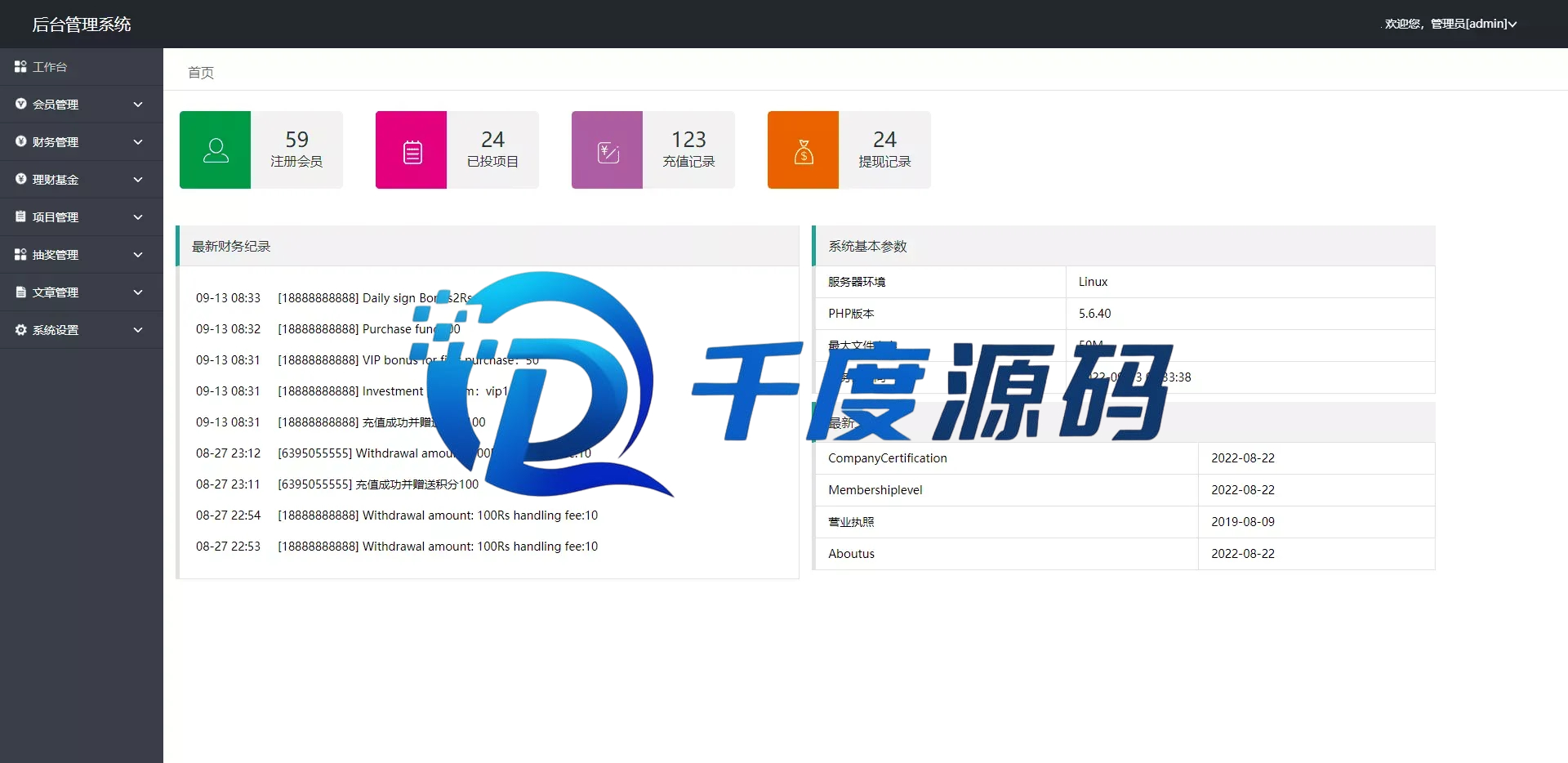Click the 财务管理 sidebar icon

pos(20,141)
